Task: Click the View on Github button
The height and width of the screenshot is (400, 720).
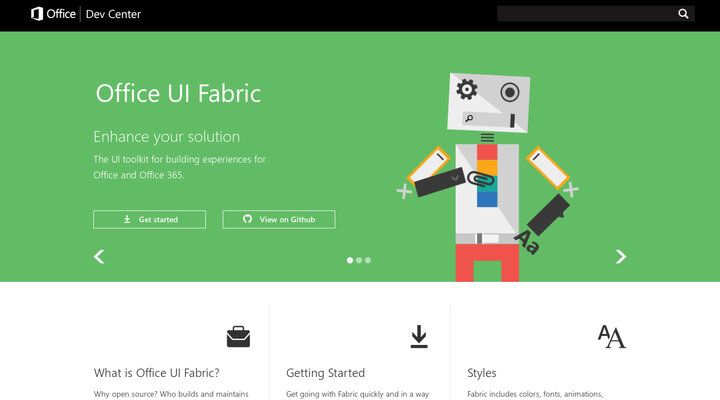Action: click(x=279, y=220)
